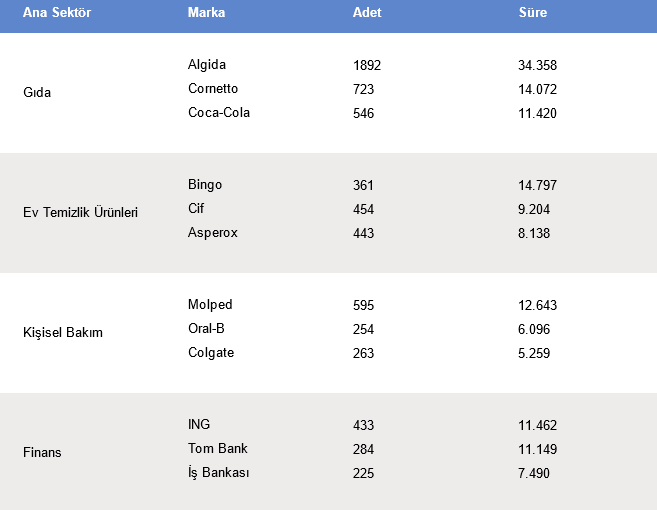
Task: Click ING's Süre value 11.462
Action: coord(537,425)
